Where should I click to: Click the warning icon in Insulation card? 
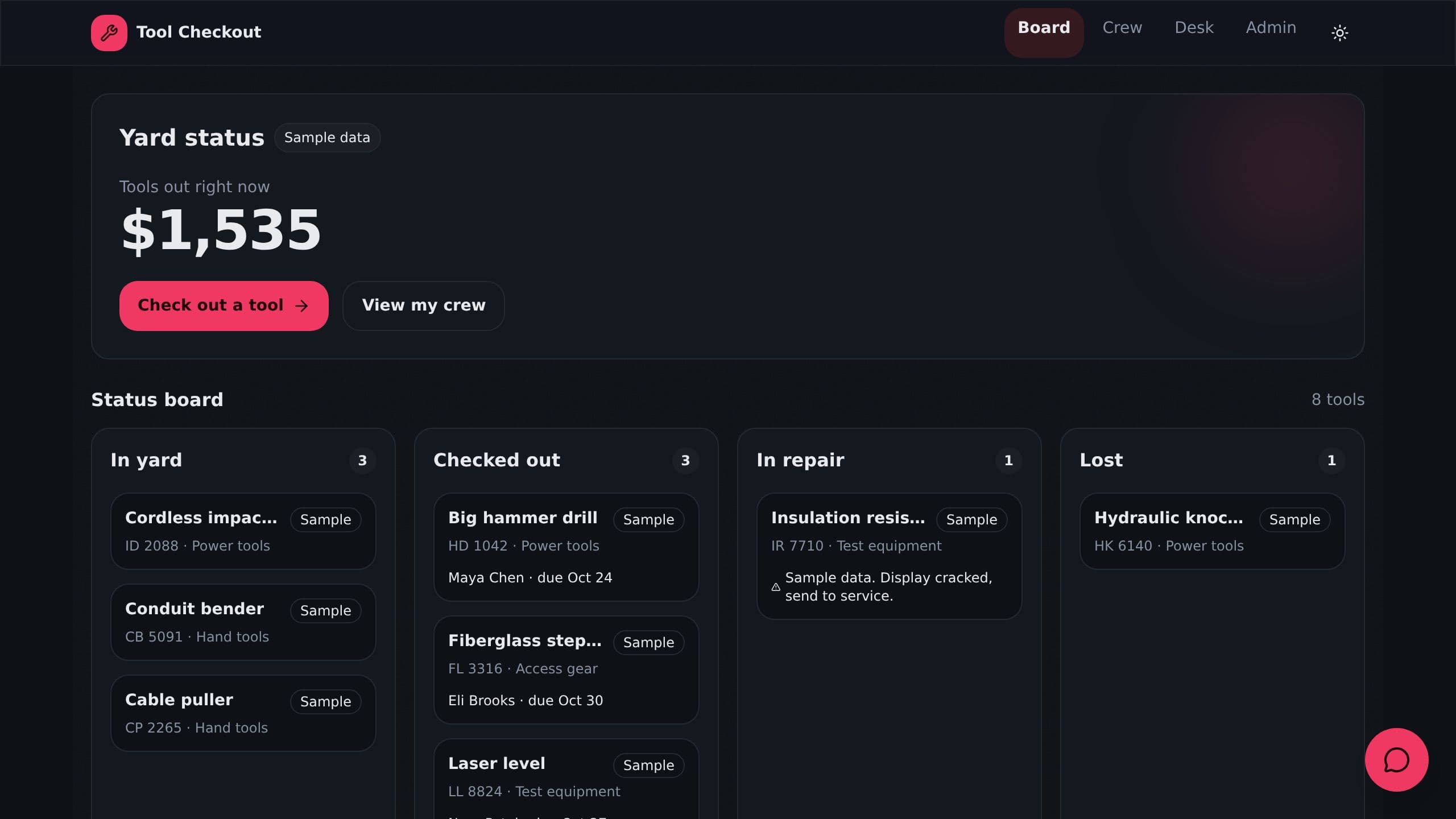[x=776, y=587]
